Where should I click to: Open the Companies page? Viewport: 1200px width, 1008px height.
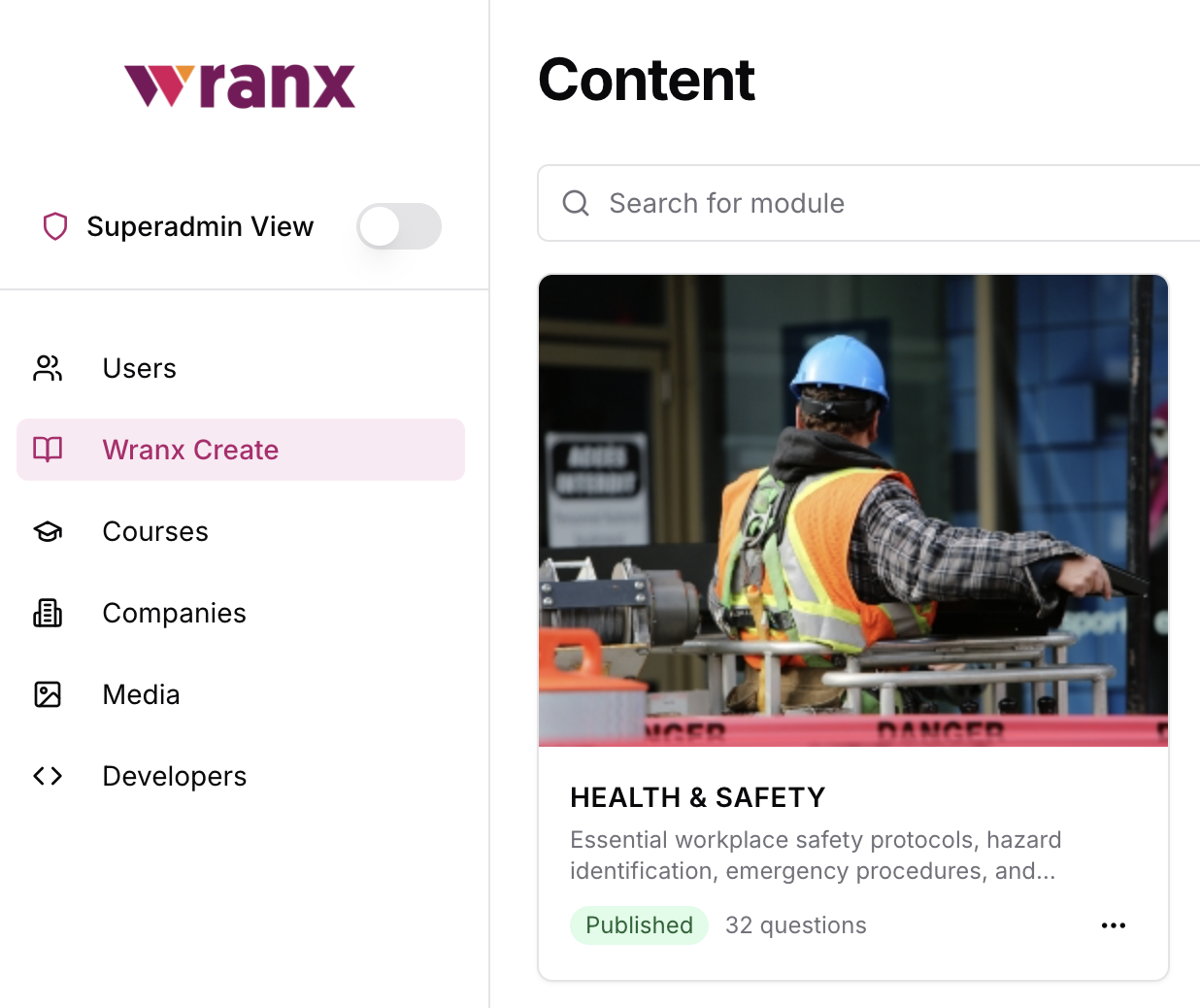[241, 613]
